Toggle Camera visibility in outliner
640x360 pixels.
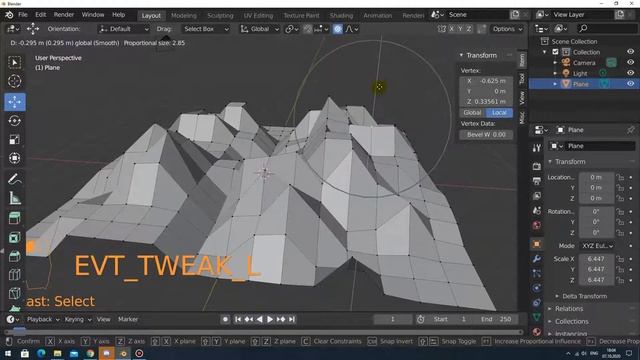click(630, 62)
